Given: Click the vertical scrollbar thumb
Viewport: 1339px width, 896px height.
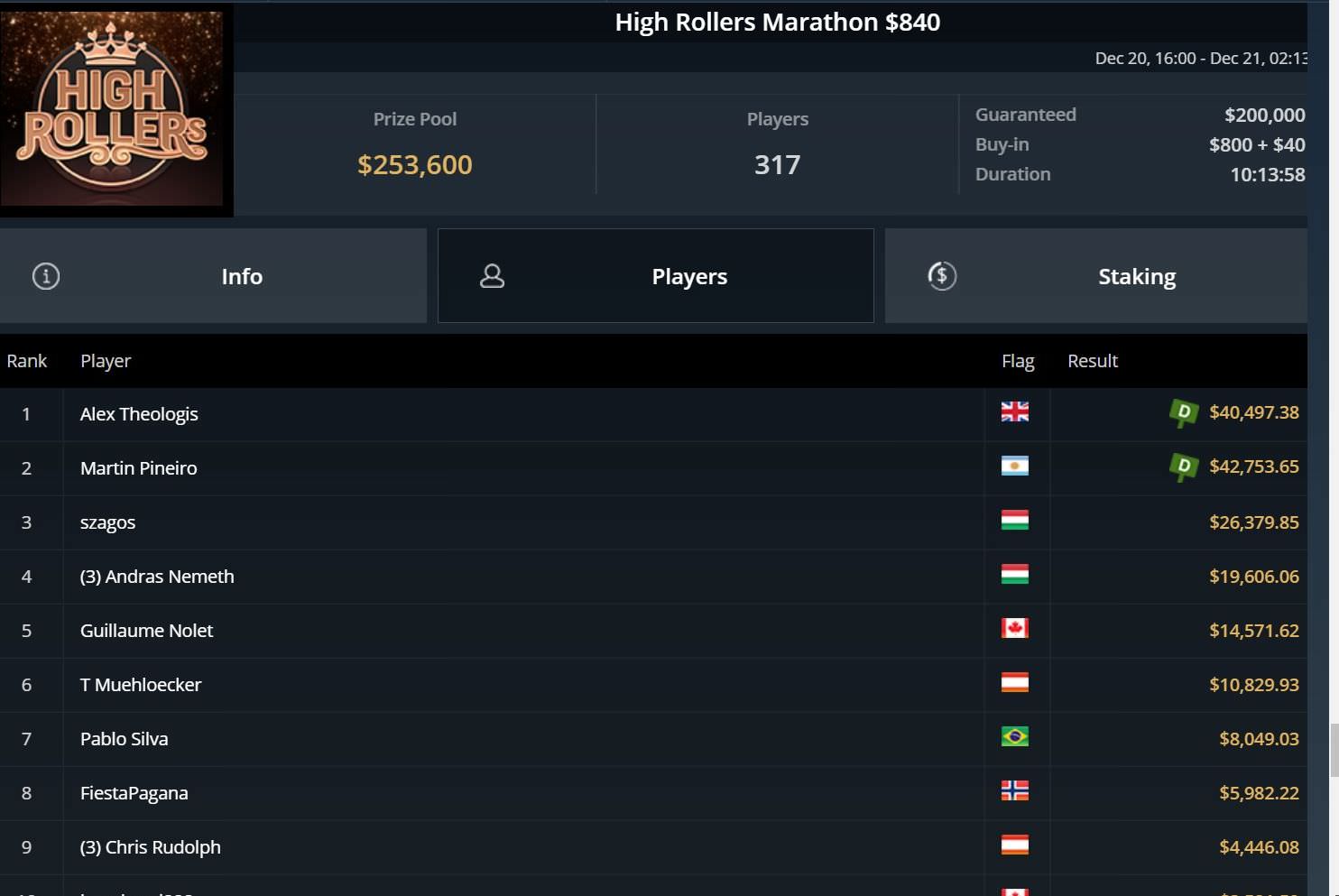Looking at the screenshot, I should pos(1333,749).
